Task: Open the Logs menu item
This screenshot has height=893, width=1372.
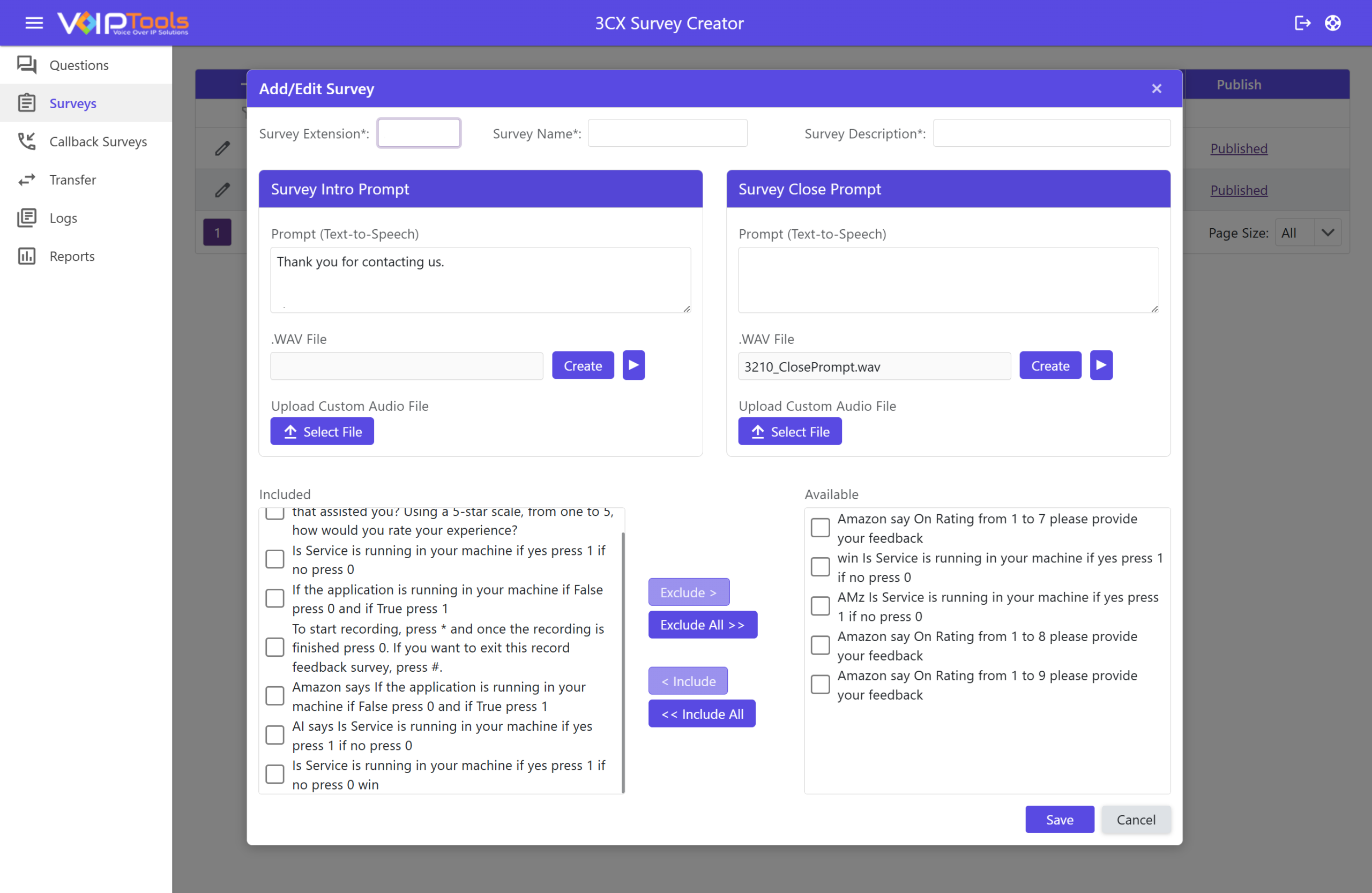Action: pyautogui.click(x=86, y=218)
